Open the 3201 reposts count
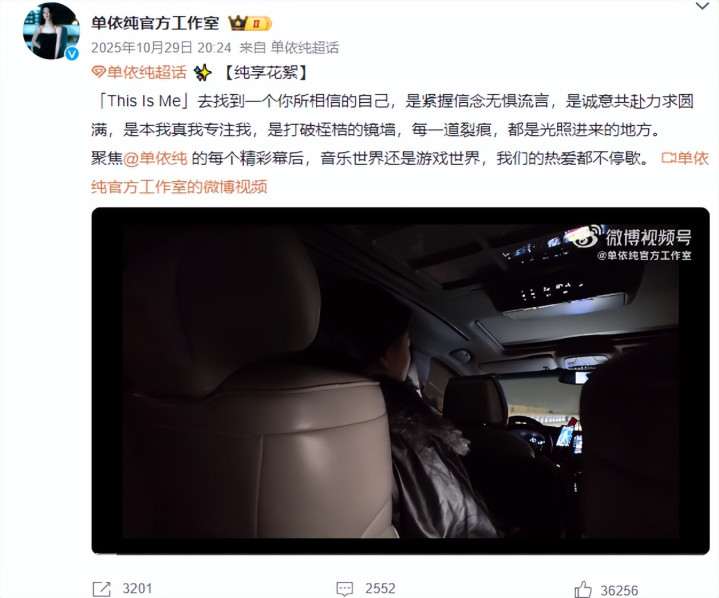Screen dimensions: 719x598 point(137,588)
